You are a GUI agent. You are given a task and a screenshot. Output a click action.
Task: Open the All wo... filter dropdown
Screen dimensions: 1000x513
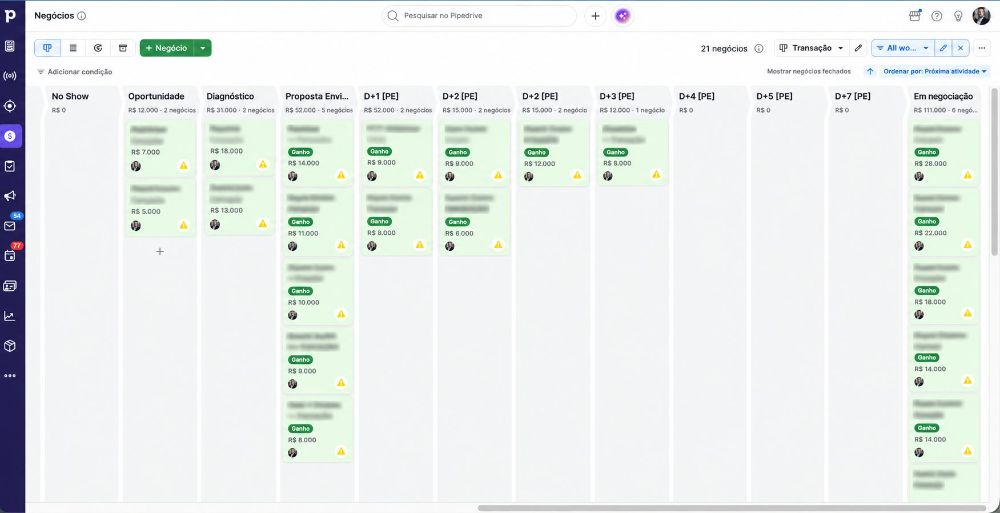(903, 48)
